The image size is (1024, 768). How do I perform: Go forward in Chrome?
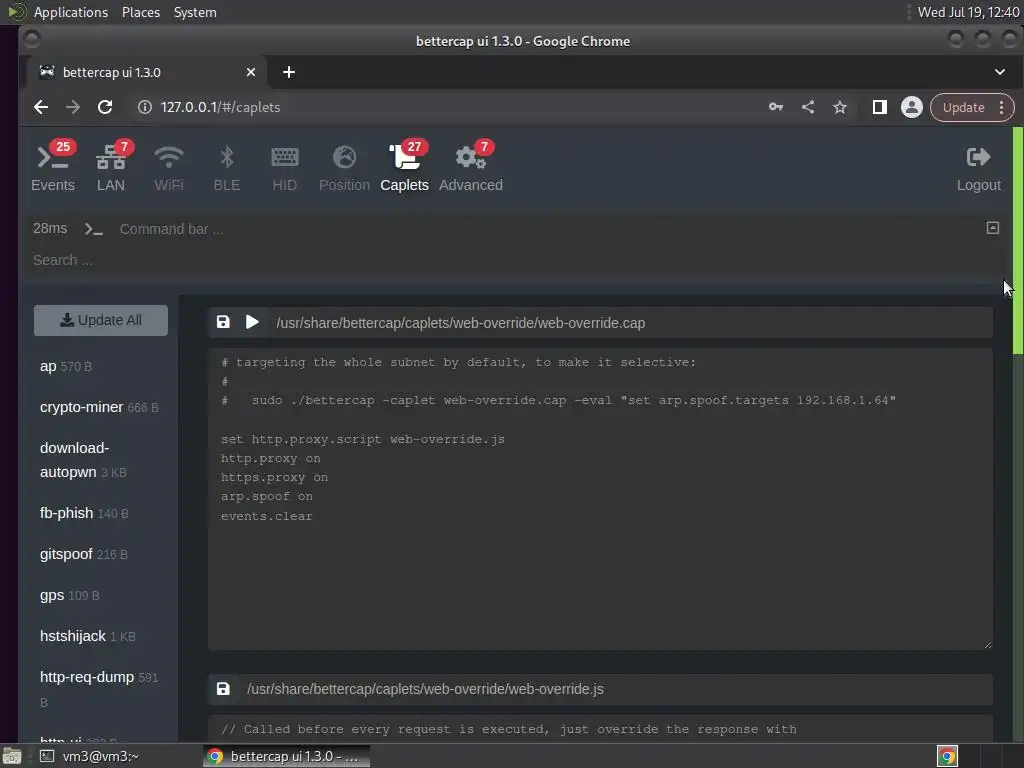(72, 107)
